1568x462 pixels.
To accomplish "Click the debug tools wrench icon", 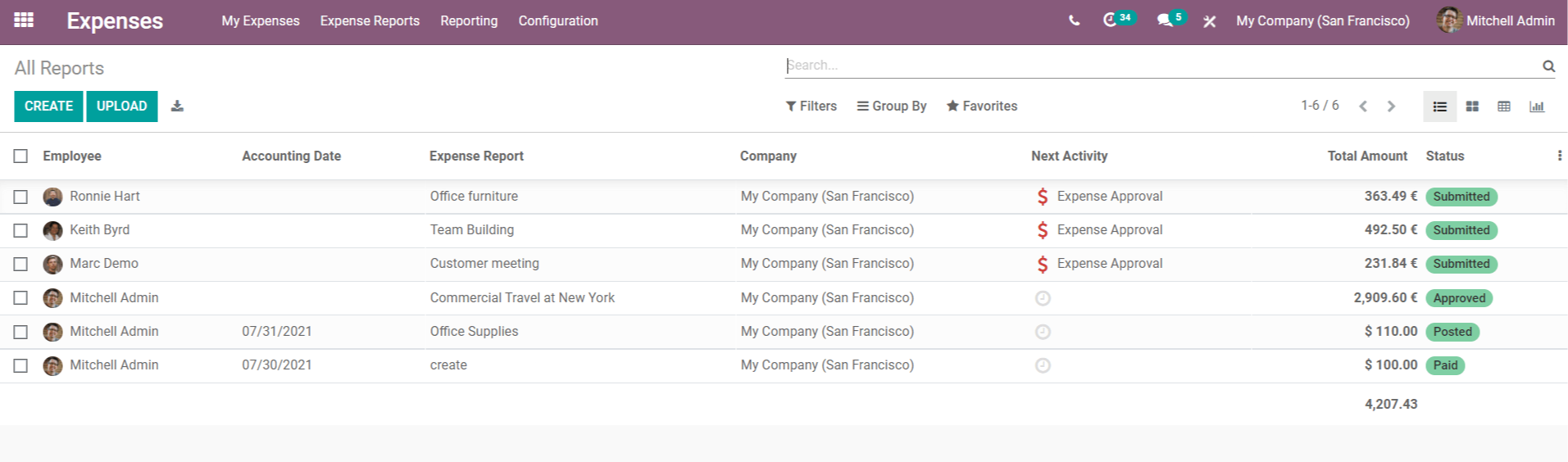I will (1209, 21).
